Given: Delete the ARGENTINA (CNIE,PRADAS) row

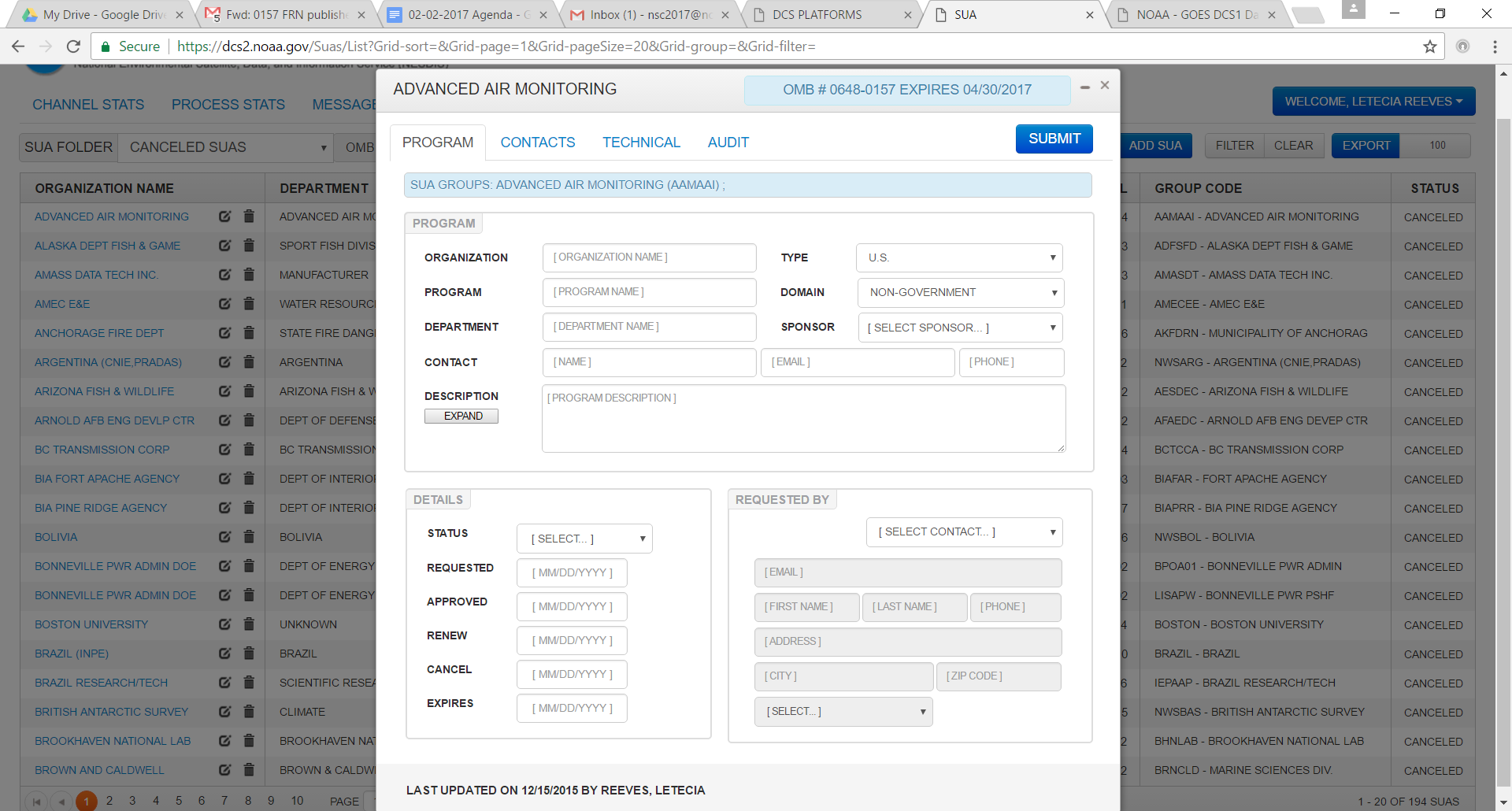Looking at the screenshot, I should [x=249, y=362].
